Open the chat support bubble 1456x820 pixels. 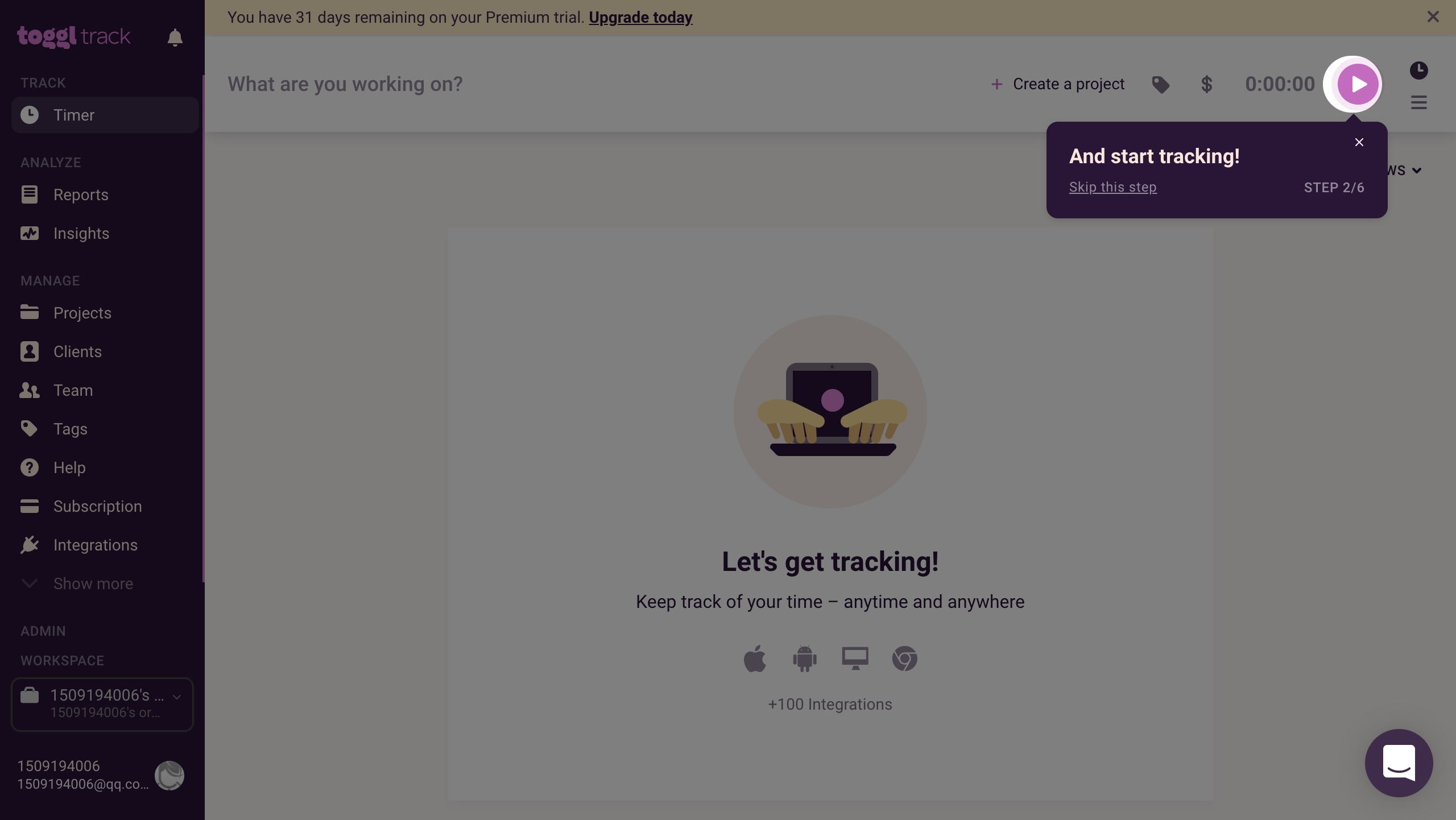pyautogui.click(x=1399, y=763)
